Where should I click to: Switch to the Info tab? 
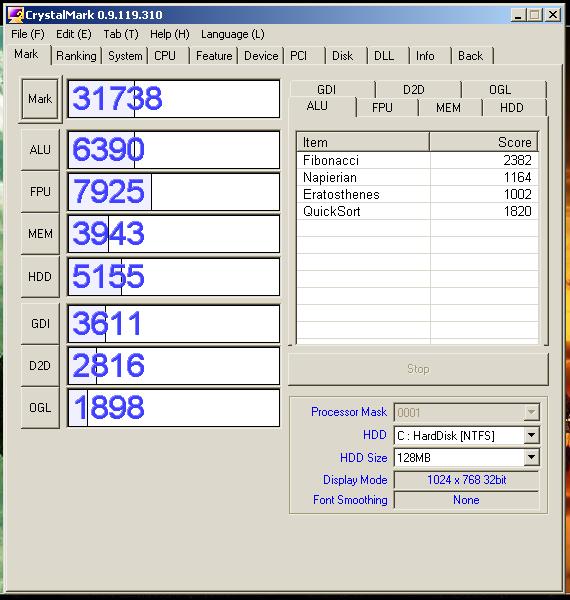[x=431, y=56]
